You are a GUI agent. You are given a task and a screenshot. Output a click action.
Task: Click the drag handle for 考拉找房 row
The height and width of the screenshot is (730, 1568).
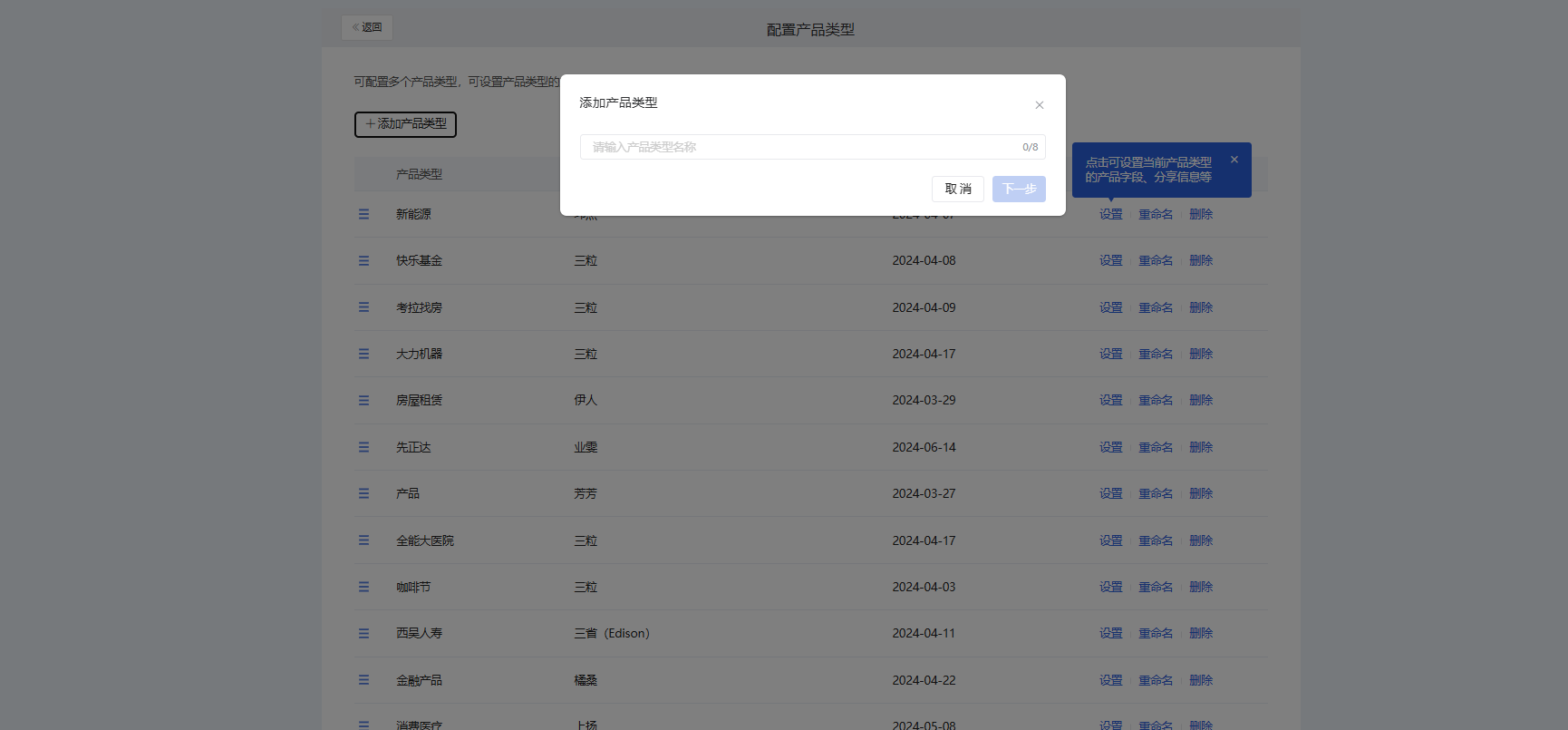[363, 307]
